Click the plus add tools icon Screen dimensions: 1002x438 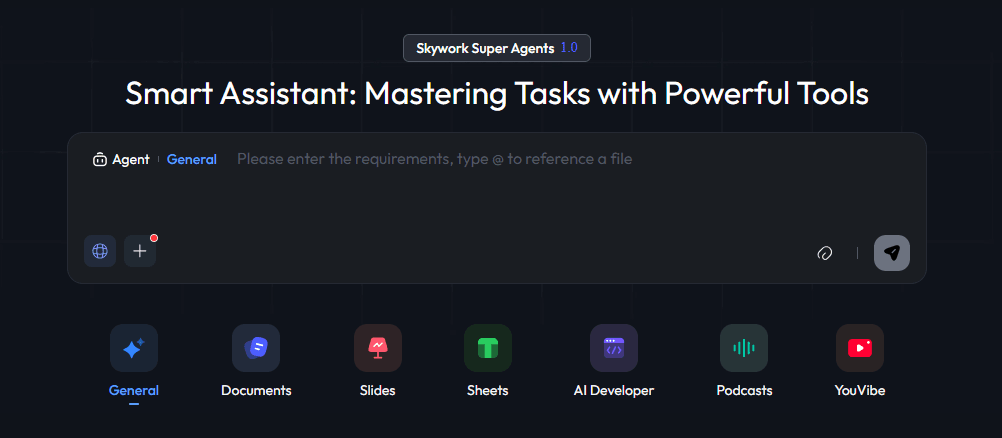coord(140,251)
